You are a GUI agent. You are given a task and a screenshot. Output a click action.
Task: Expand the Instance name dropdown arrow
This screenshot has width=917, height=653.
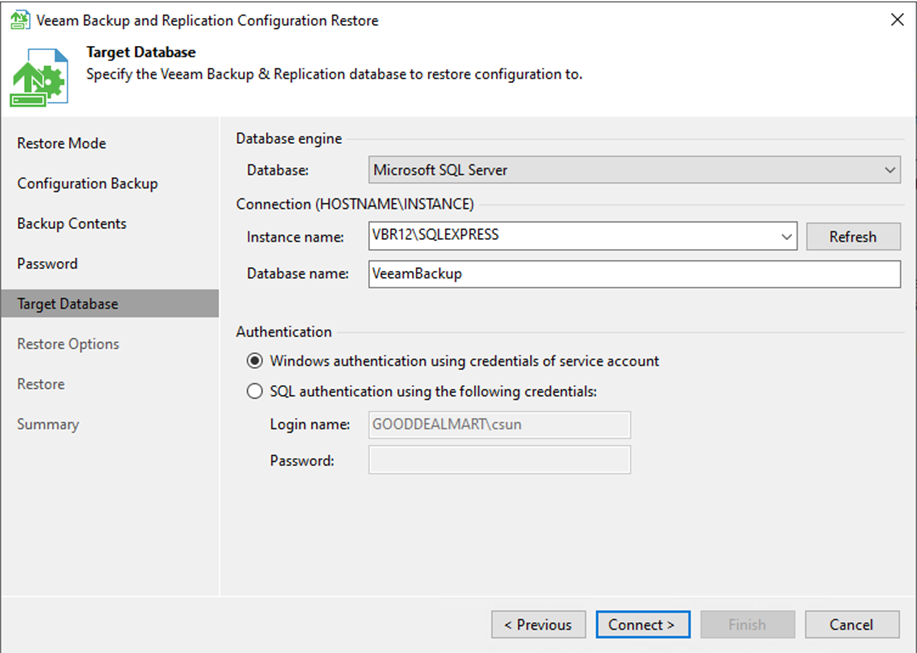787,236
